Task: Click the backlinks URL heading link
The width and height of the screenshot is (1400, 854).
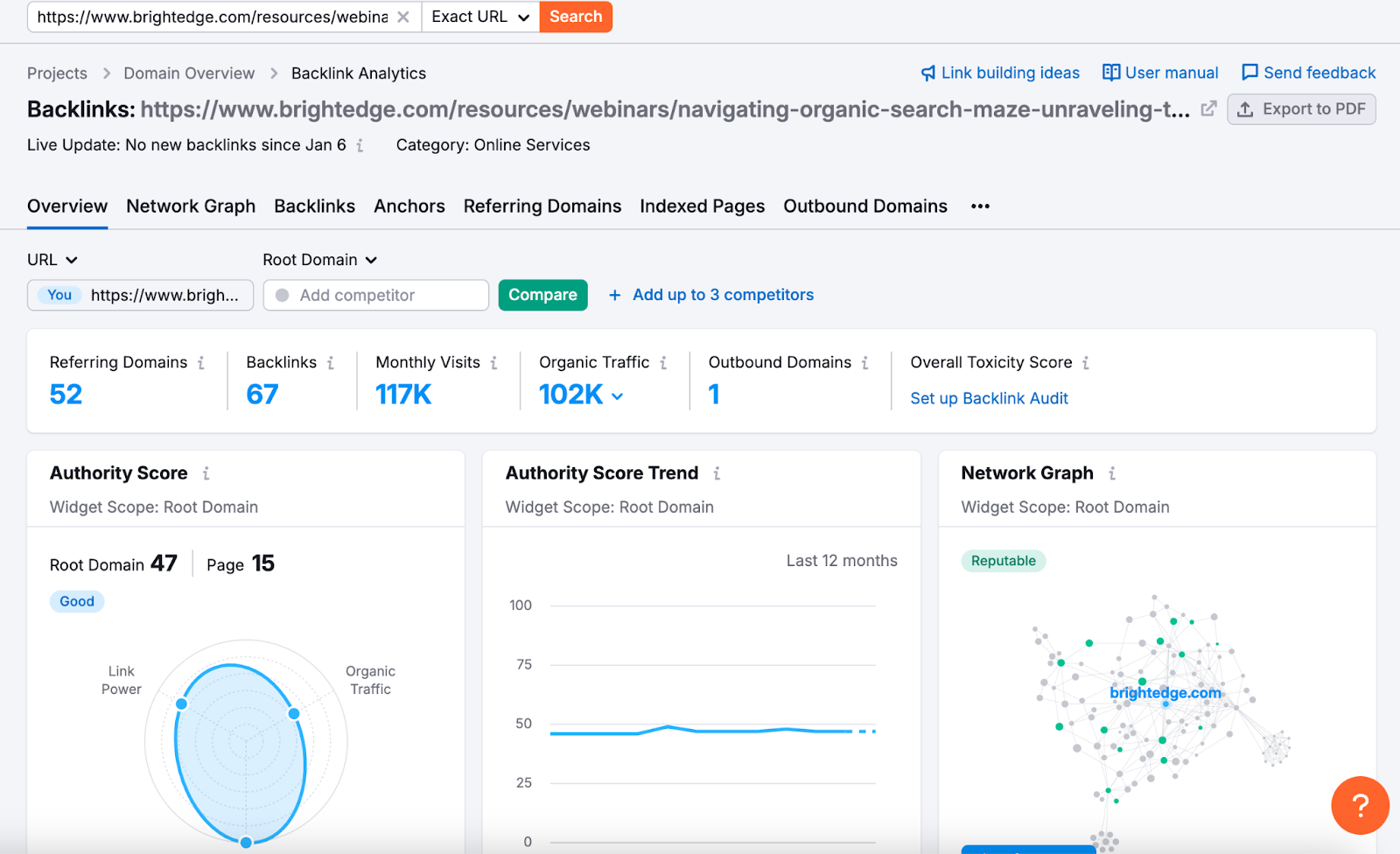Action: [x=664, y=109]
